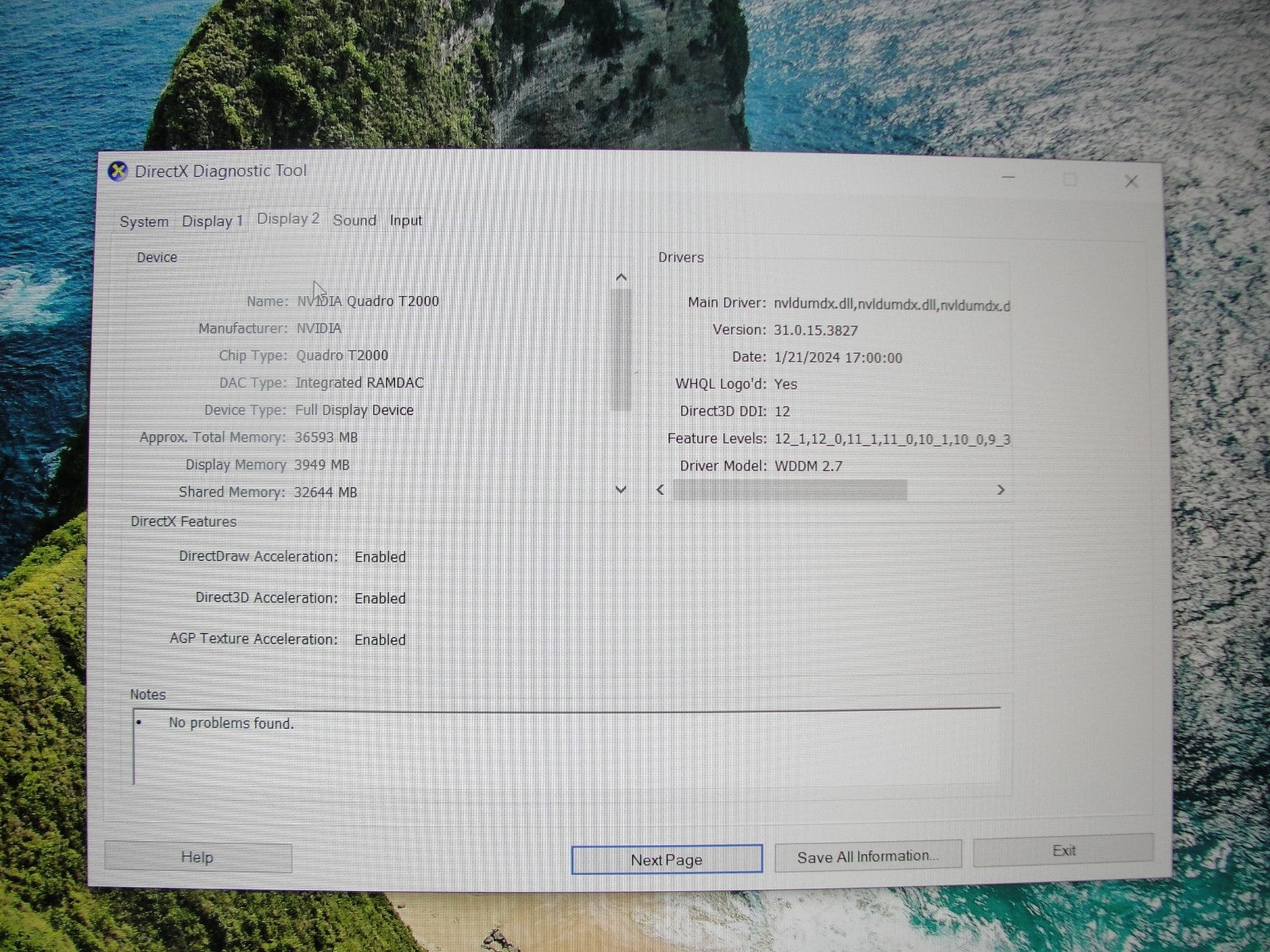This screenshot has width=1270, height=952.
Task: Click Save All Information button
Action: pos(868,857)
